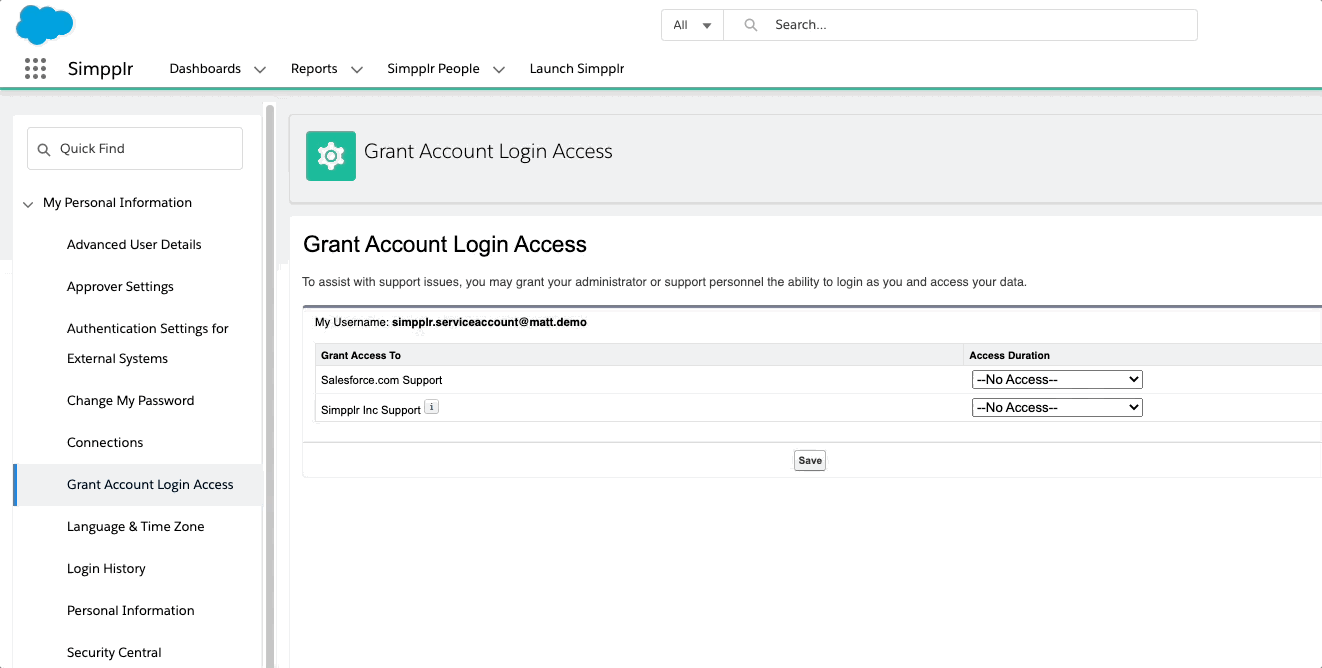Expand the Simpplr People menu chevron

point(499,70)
